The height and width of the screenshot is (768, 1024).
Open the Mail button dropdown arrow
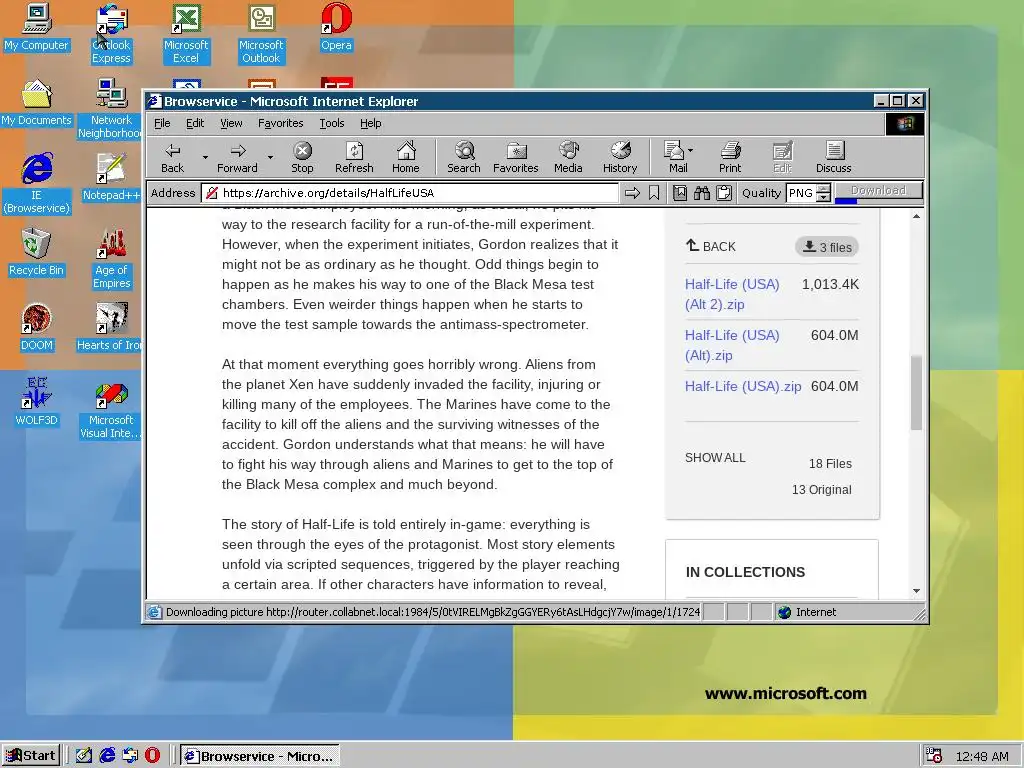pos(691,150)
